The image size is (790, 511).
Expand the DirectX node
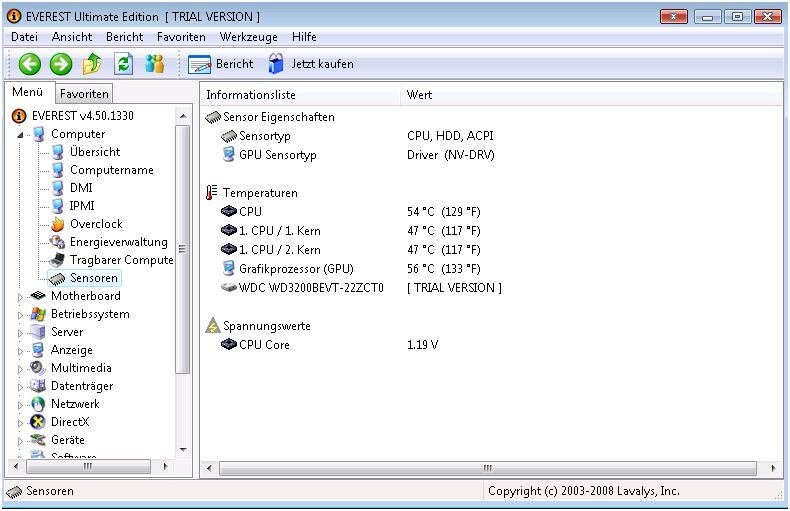pos(20,423)
